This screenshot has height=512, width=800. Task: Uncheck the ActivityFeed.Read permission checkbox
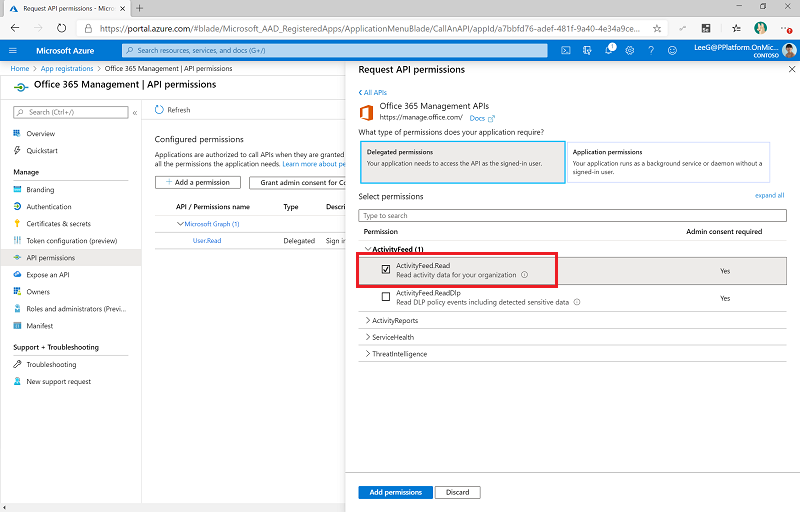click(386, 269)
